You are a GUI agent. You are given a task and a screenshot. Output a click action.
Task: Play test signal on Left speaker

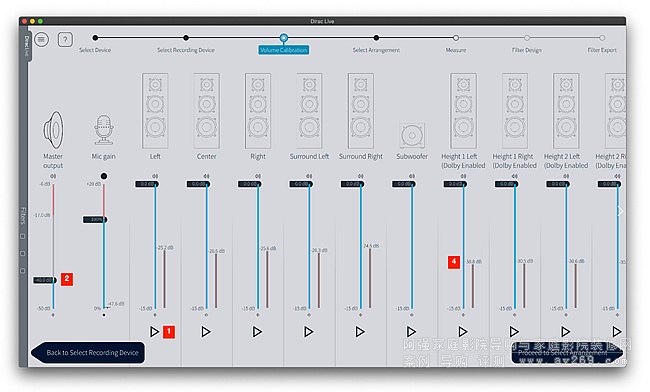click(x=154, y=332)
